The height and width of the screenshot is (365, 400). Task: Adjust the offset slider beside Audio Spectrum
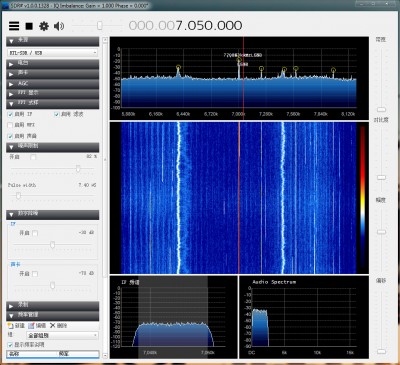tap(381, 351)
